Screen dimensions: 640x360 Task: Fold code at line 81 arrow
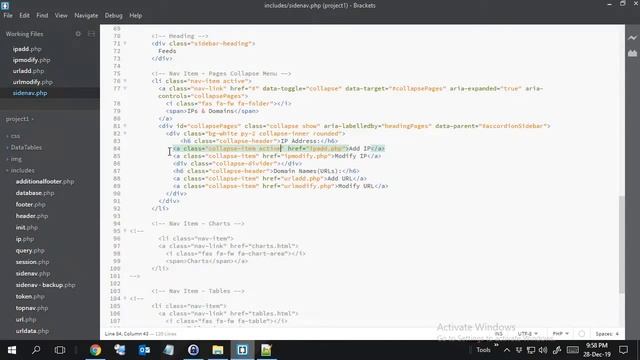click(125, 126)
